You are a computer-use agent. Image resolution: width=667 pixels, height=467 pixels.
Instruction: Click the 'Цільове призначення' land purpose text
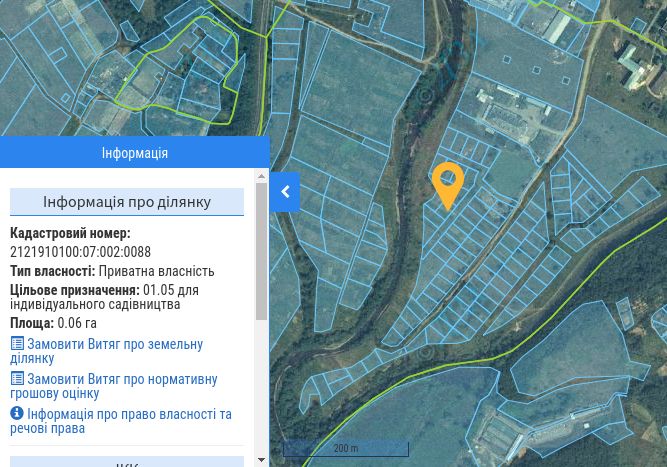tap(104, 297)
